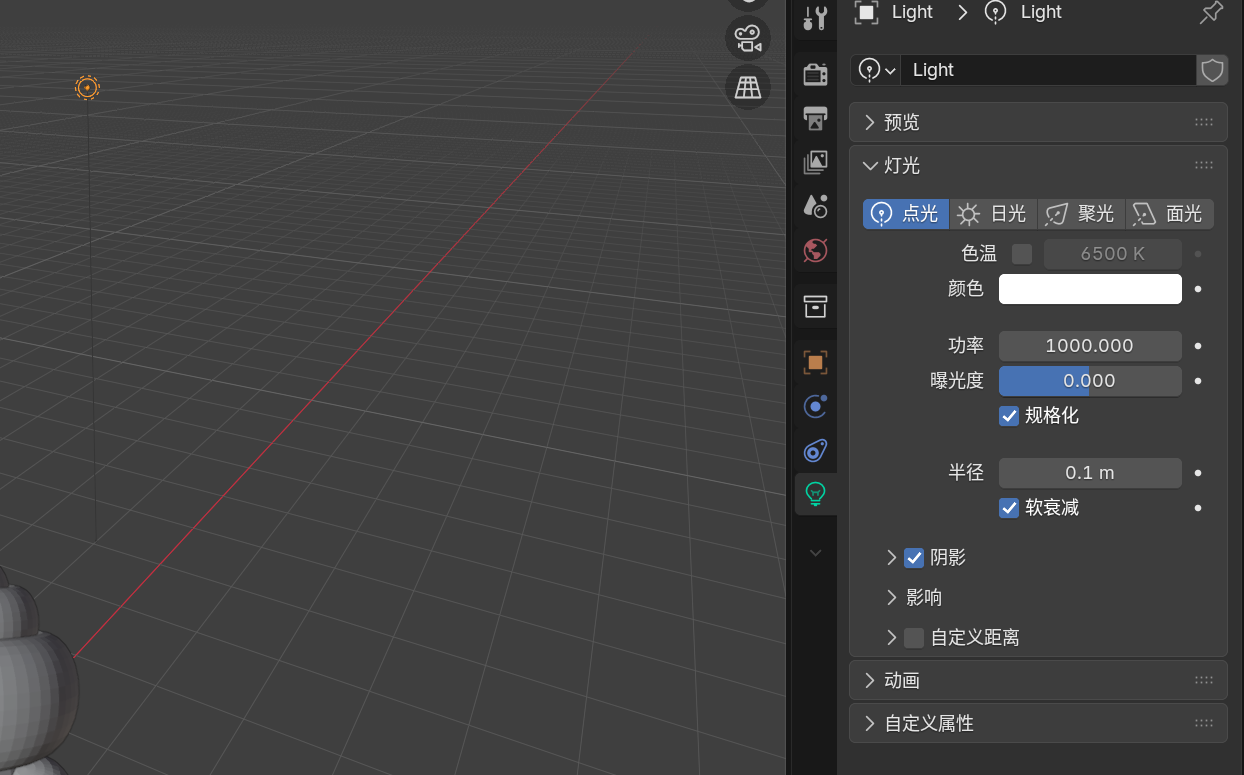Open the Render properties tab
This screenshot has height=775, width=1244.
point(816,74)
